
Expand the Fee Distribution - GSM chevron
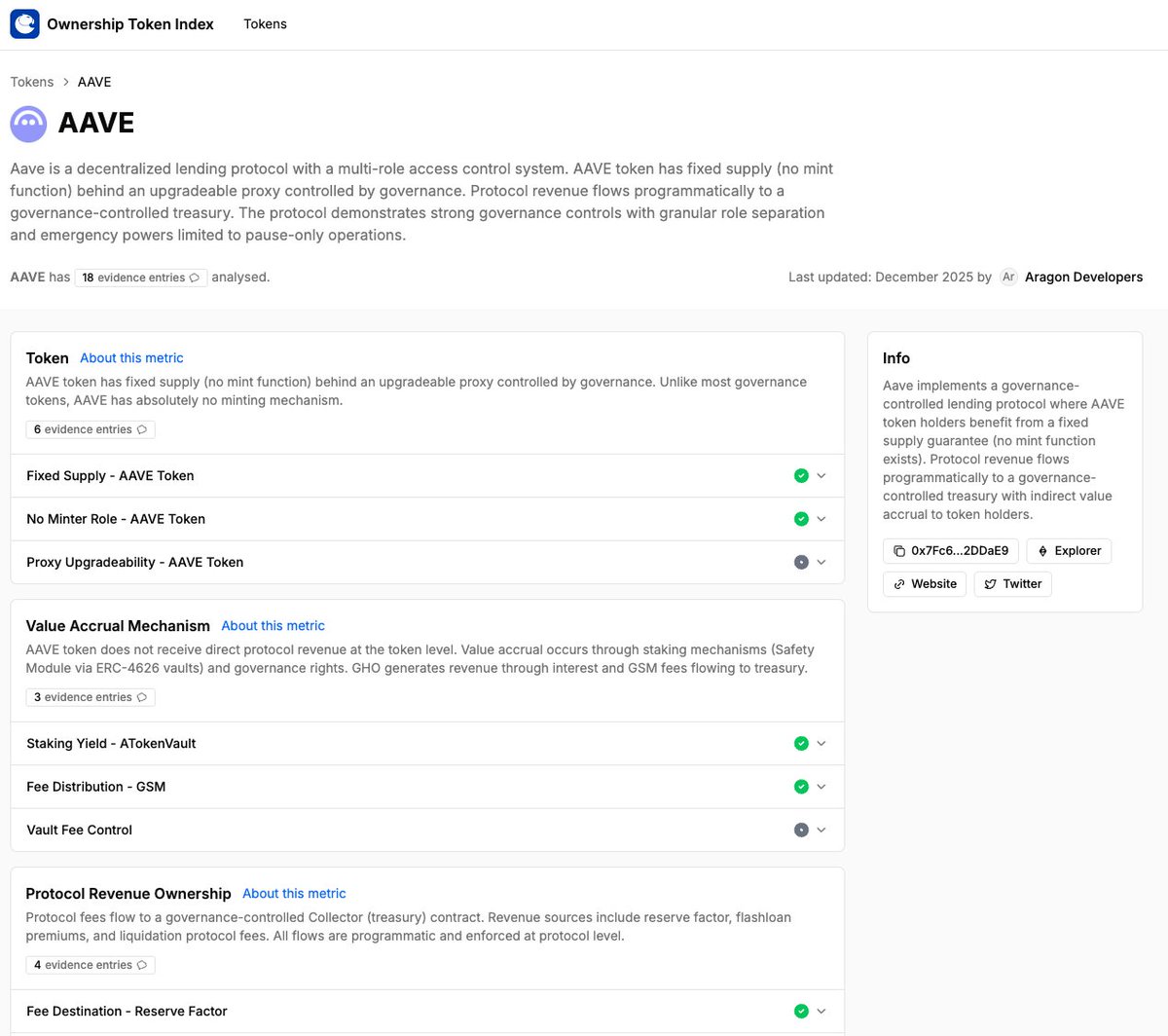click(821, 787)
